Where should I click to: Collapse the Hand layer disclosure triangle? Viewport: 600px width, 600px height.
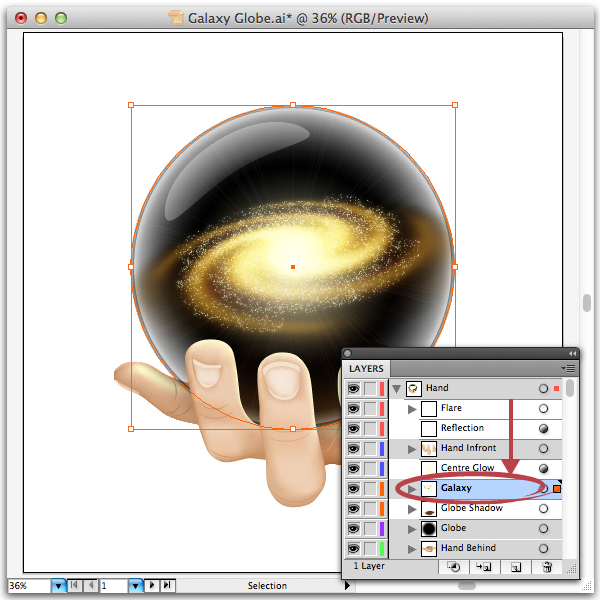(x=396, y=389)
